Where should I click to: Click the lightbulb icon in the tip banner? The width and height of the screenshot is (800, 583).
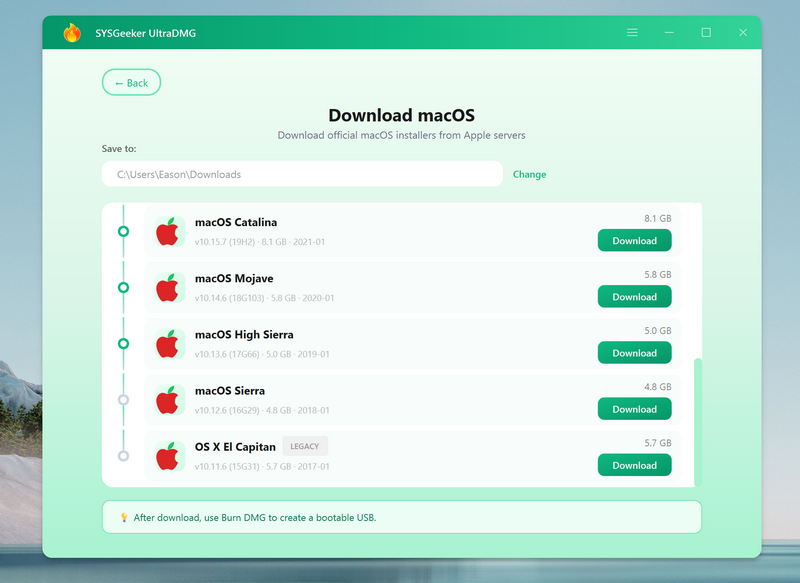[124, 518]
